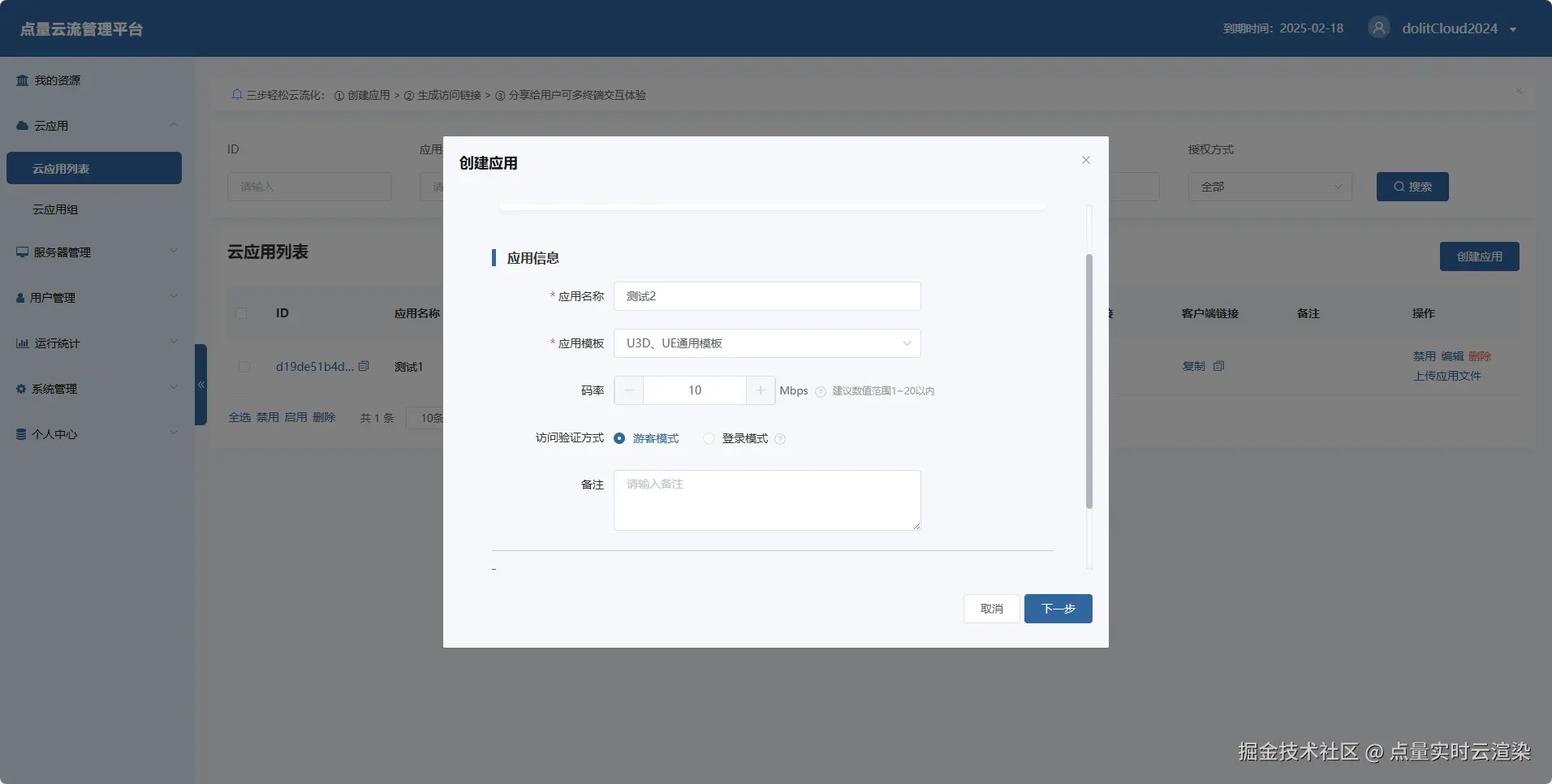The image size is (1552, 784).
Task: Decrease the 码率 value with minus button
Action: pyautogui.click(x=629, y=390)
